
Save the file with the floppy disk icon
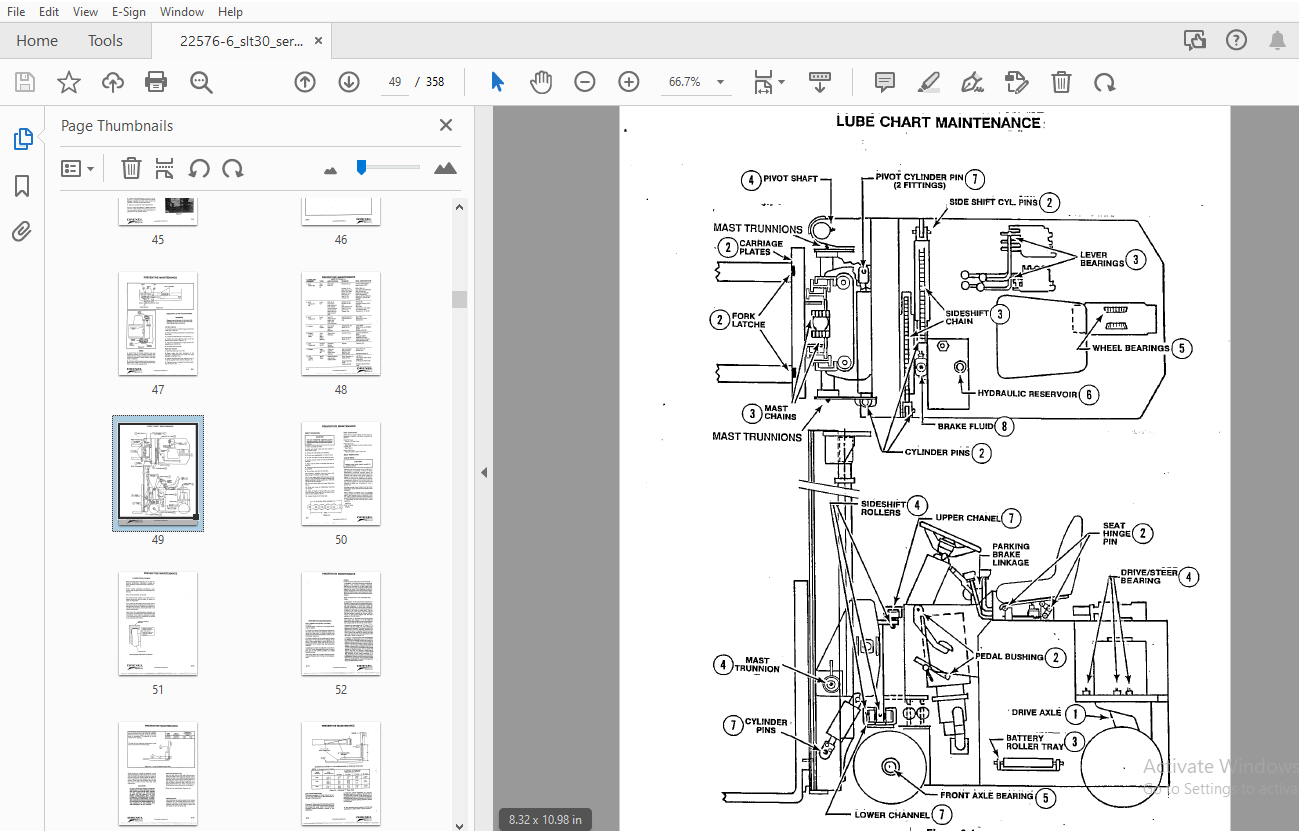click(x=24, y=82)
